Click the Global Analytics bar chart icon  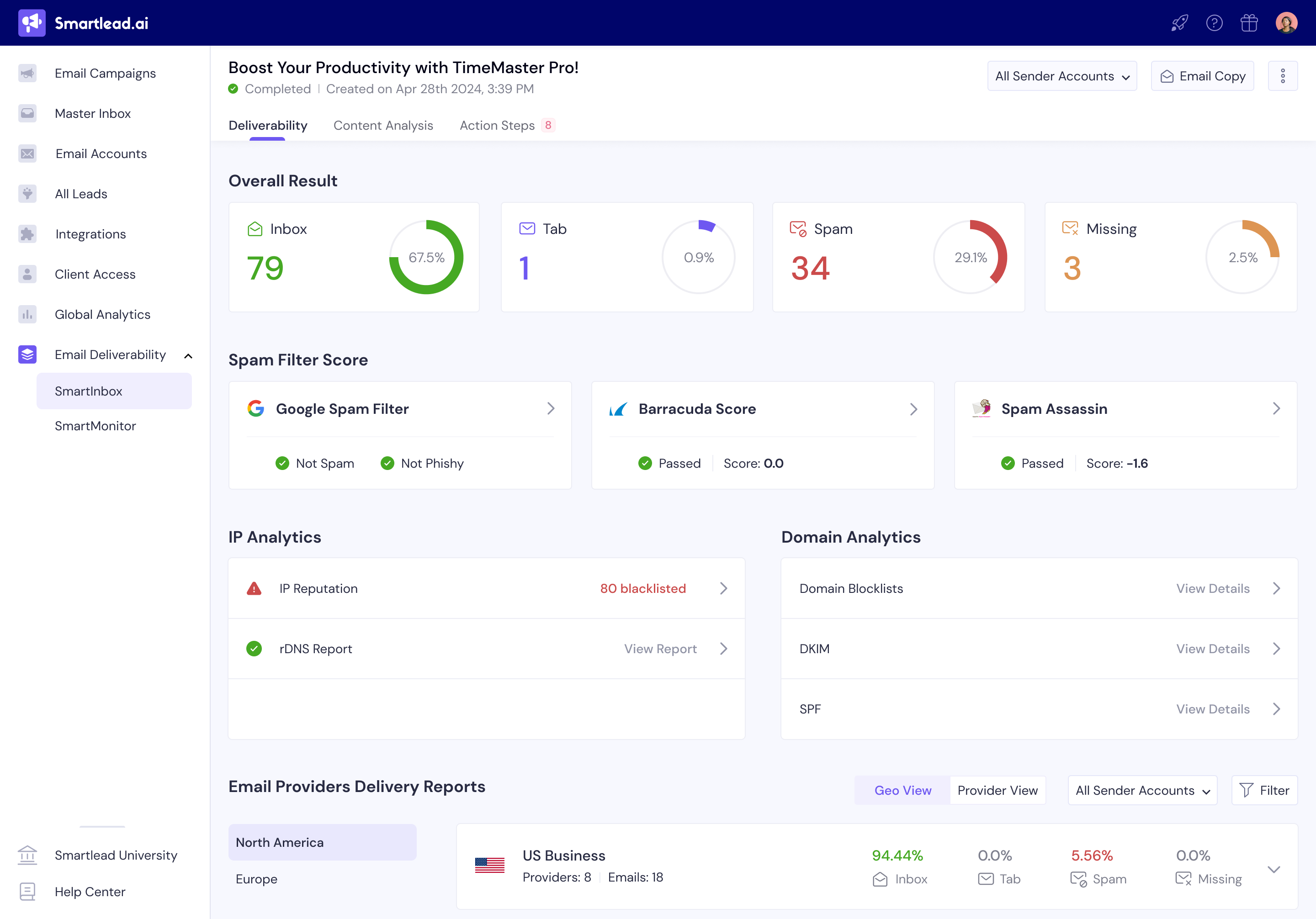[27, 315]
